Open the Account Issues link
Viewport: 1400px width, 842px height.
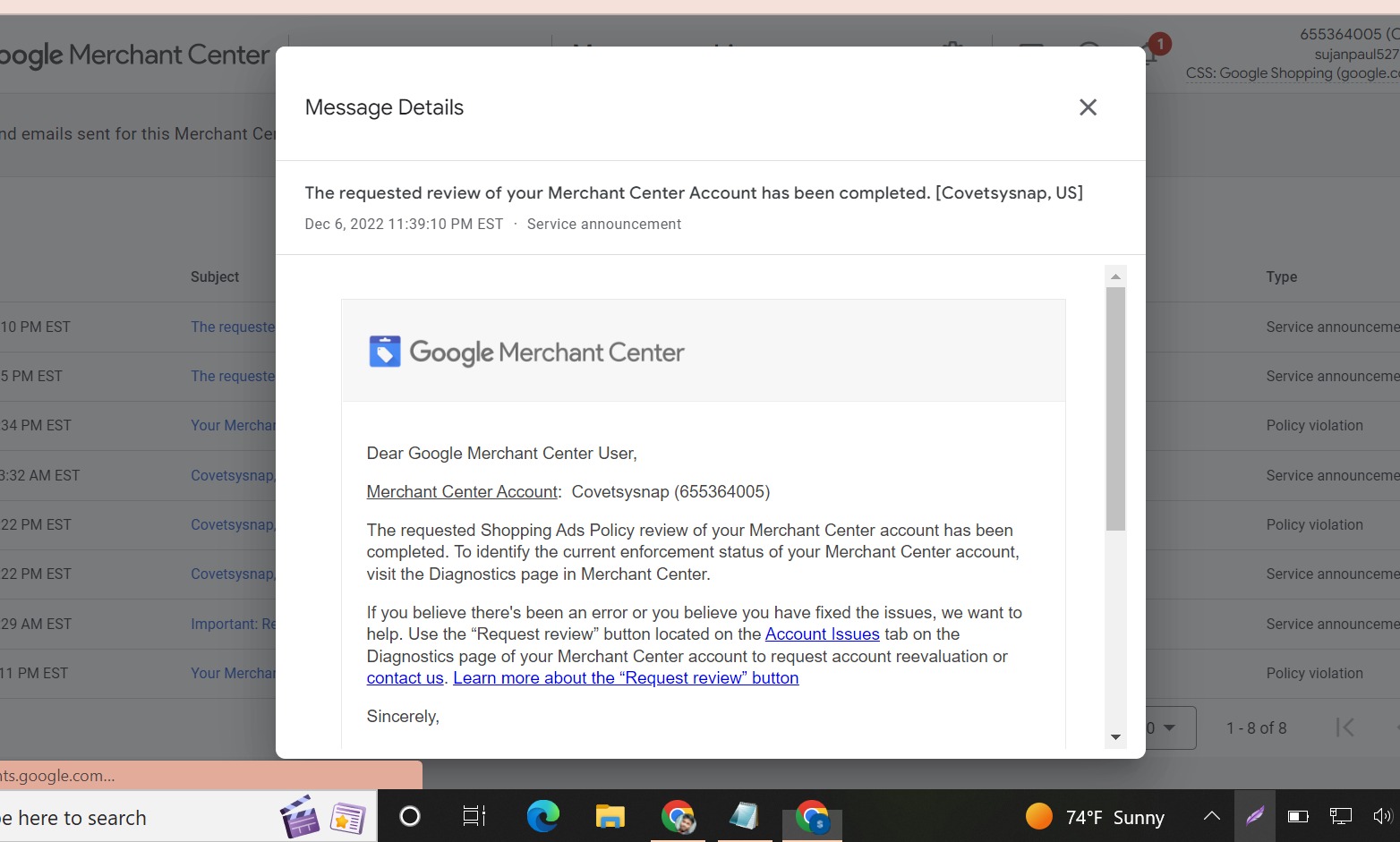(822, 634)
